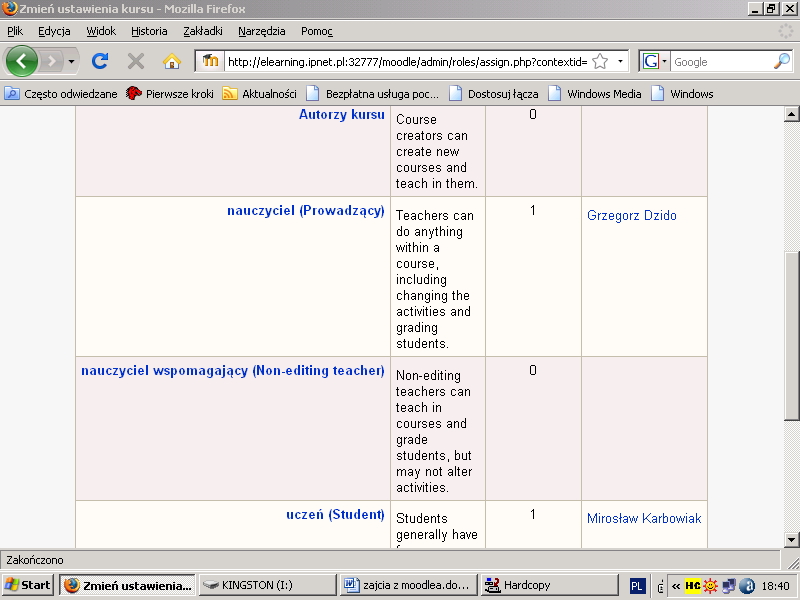Image resolution: width=800 pixels, height=600 pixels.
Task: Click the user count in nauczyciel wspomagający row
Action: (533, 371)
